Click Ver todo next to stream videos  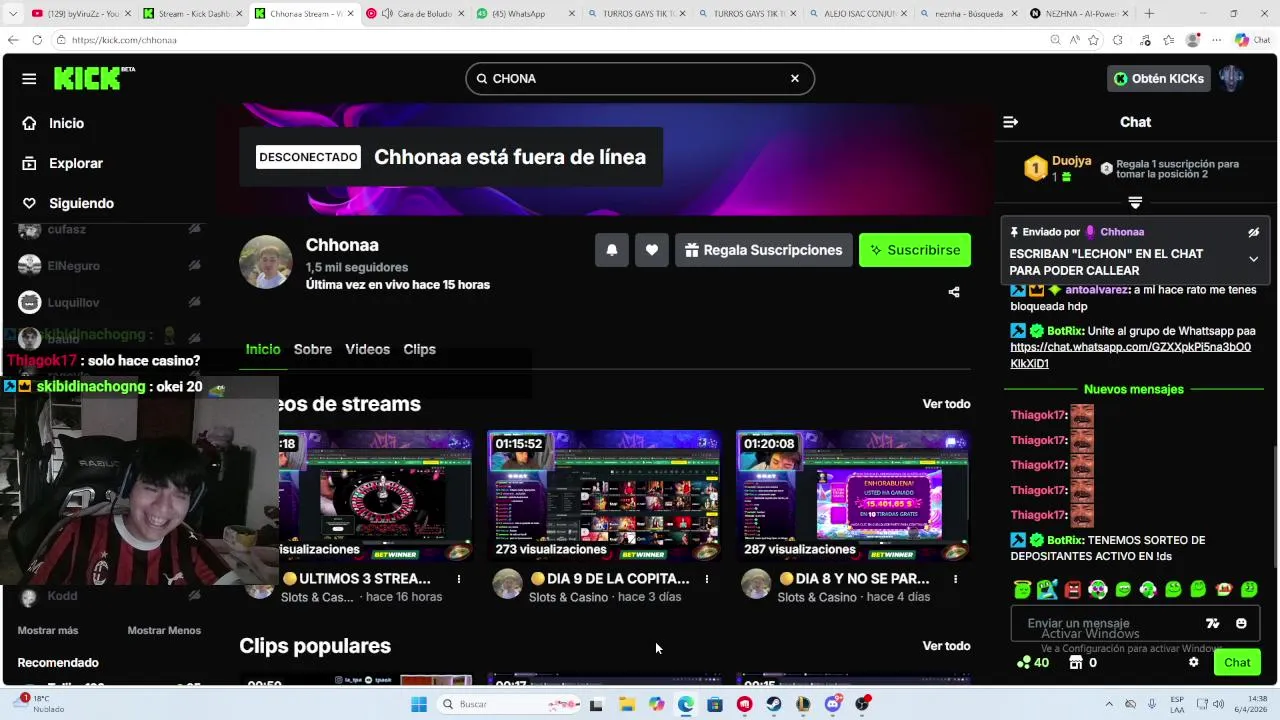[946, 404]
